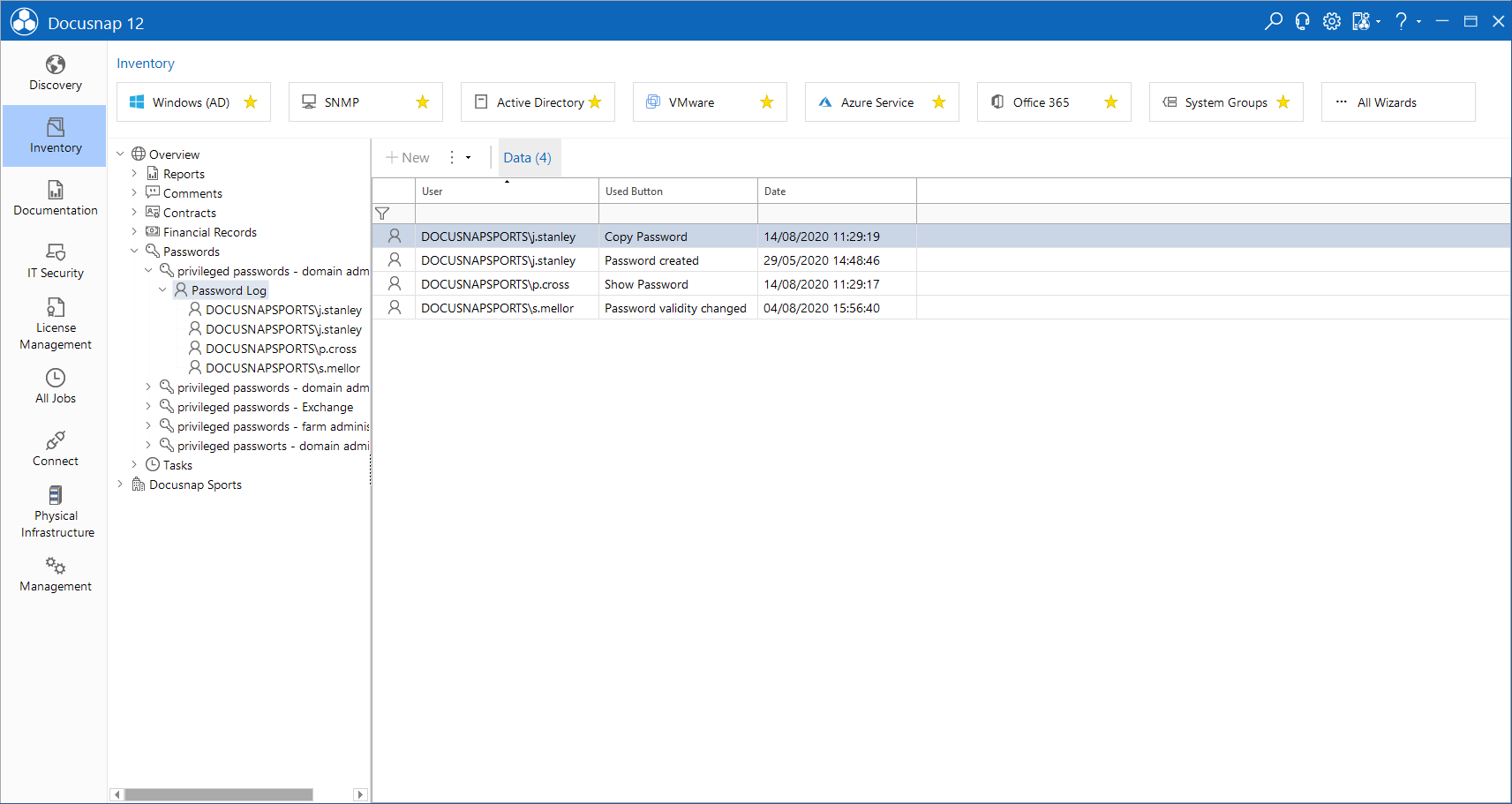The image size is (1512, 804).
Task: Select DOCUSNAPSPORTS\s.mellor in tree
Action: (275, 368)
